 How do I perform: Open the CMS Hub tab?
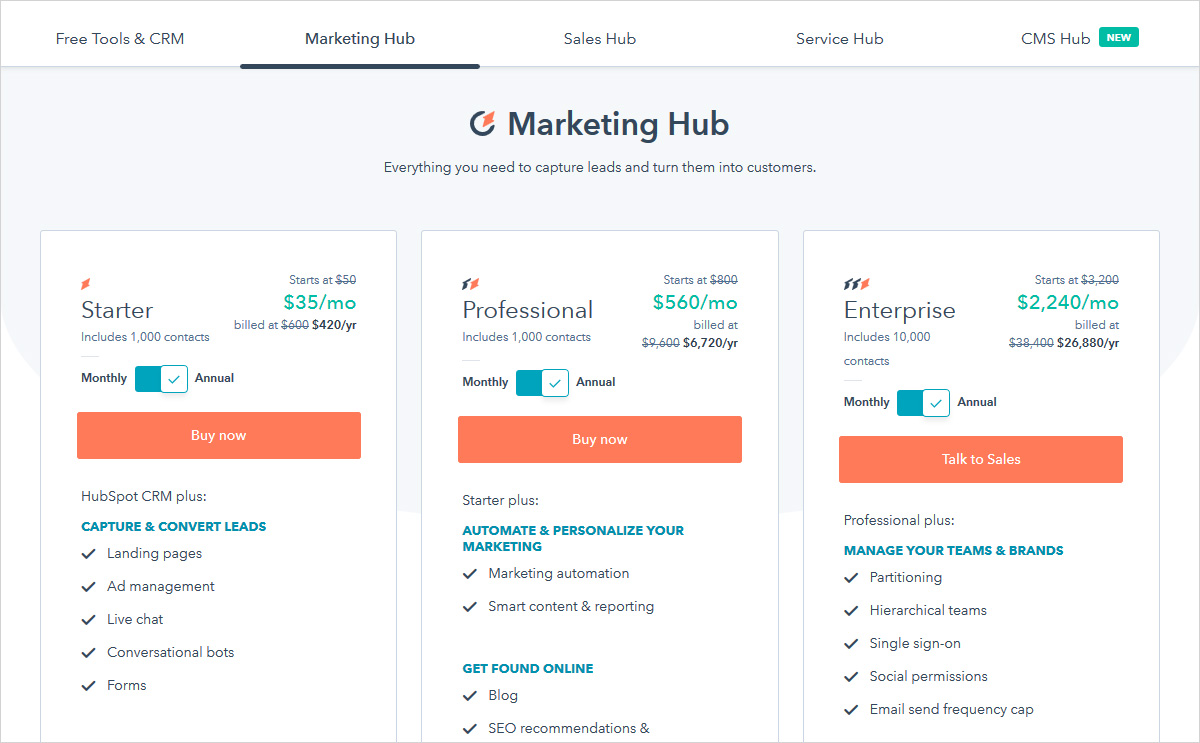pyautogui.click(x=1055, y=39)
